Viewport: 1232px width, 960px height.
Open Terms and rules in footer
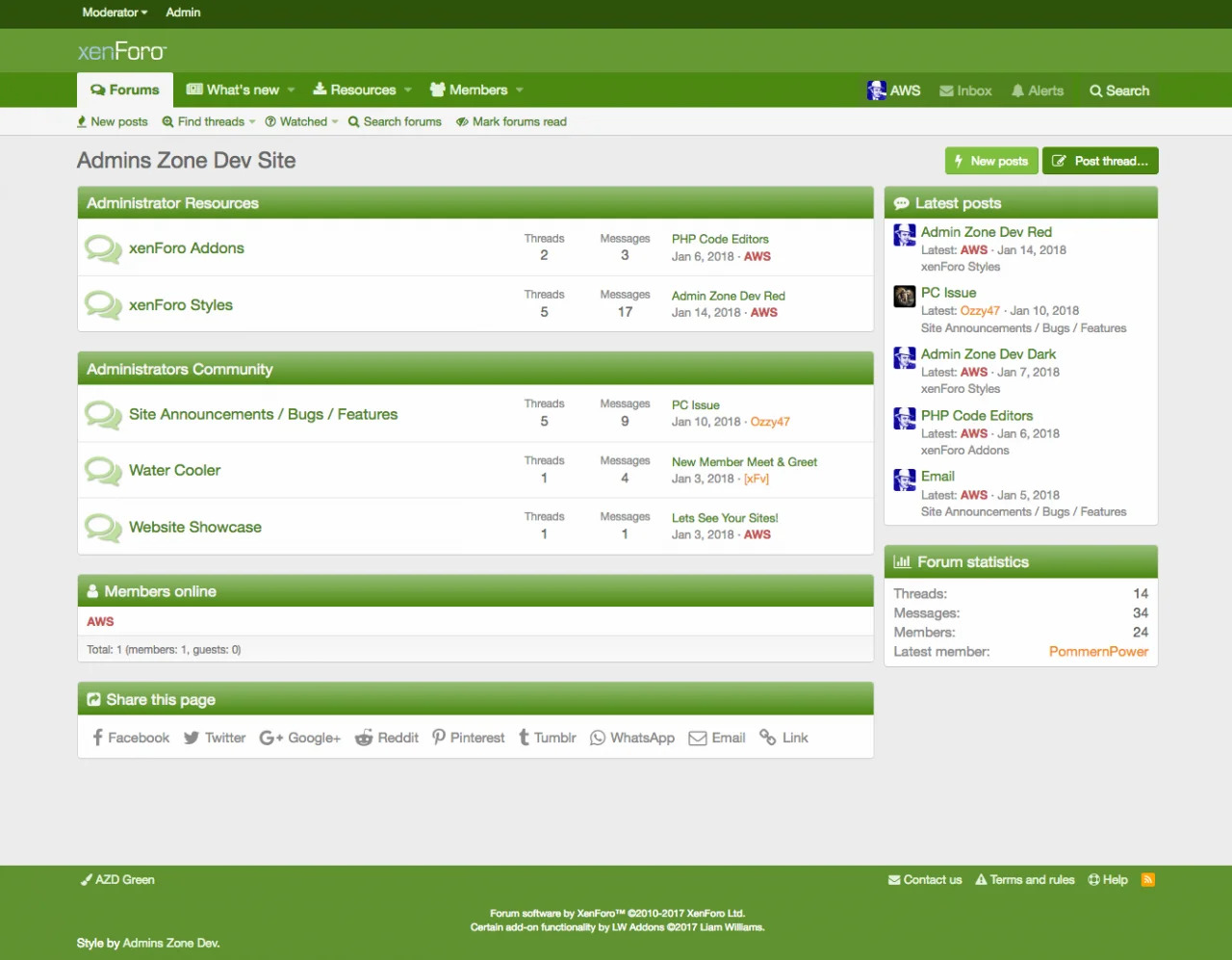[x=1025, y=880]
